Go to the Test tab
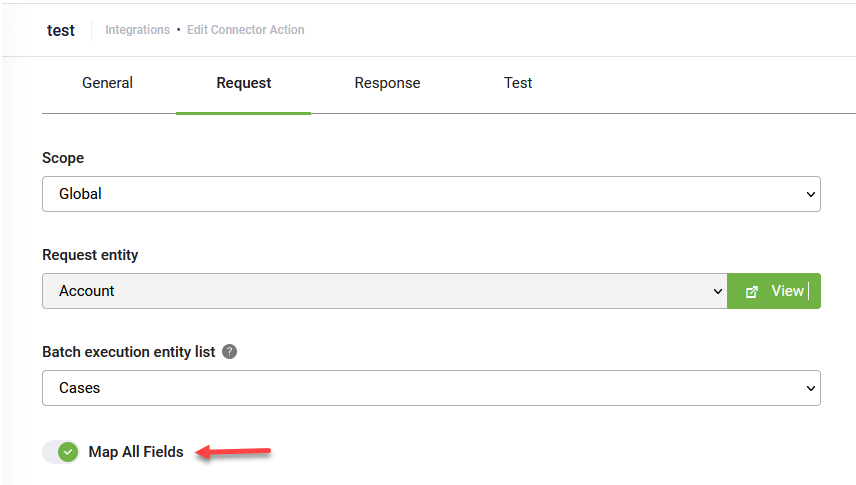856x485 pixels. click(518, 83)
